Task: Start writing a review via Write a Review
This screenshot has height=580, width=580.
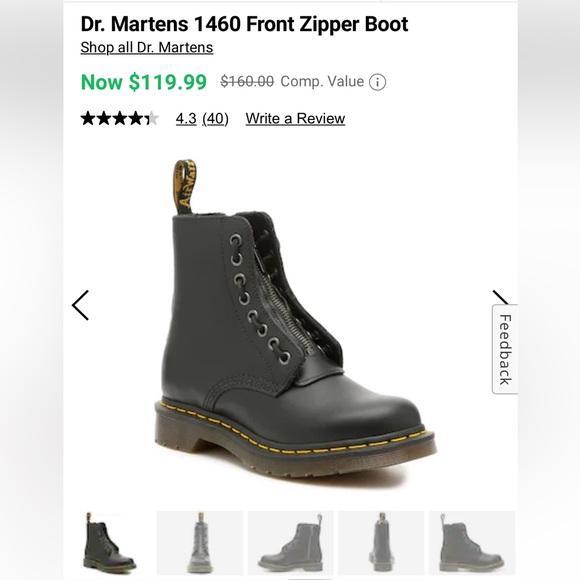Action: (x=295, y=119)
